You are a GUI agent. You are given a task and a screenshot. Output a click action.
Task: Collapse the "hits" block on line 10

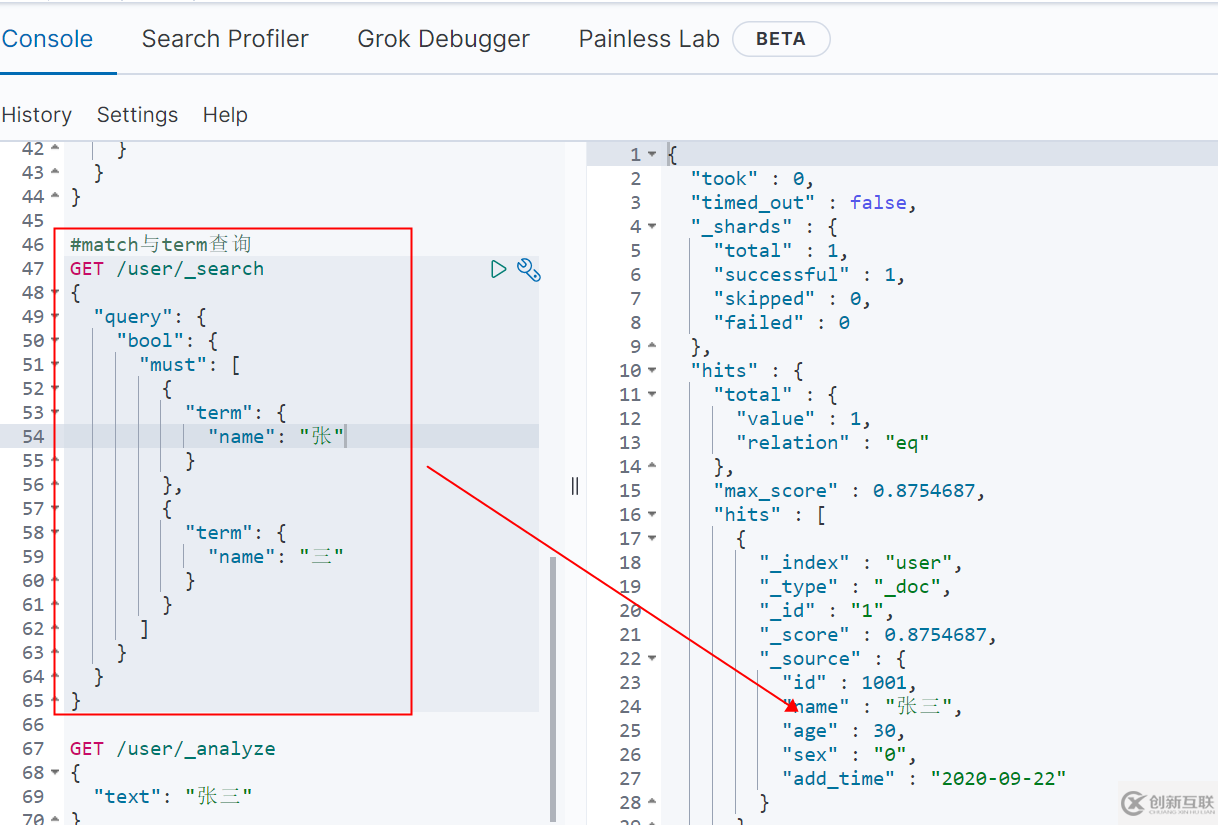pos(652,371)
